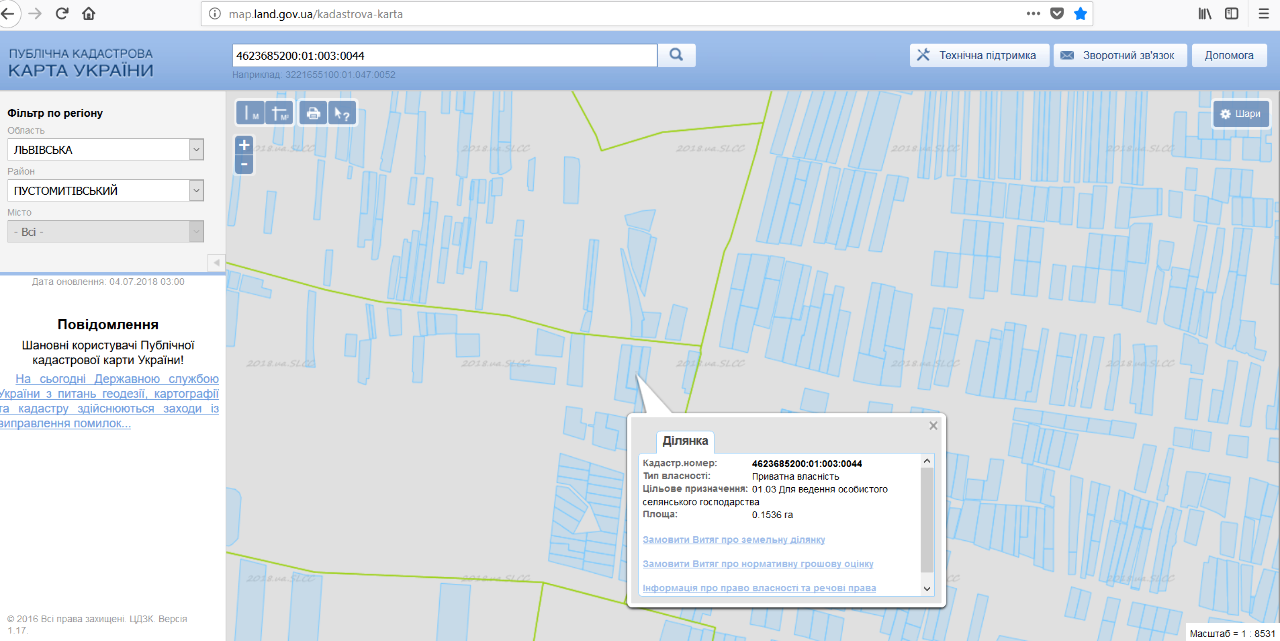Viewport: 1280px width, 641px height.
Task: Zoom out with the minus button
Action: coord(244,164)
